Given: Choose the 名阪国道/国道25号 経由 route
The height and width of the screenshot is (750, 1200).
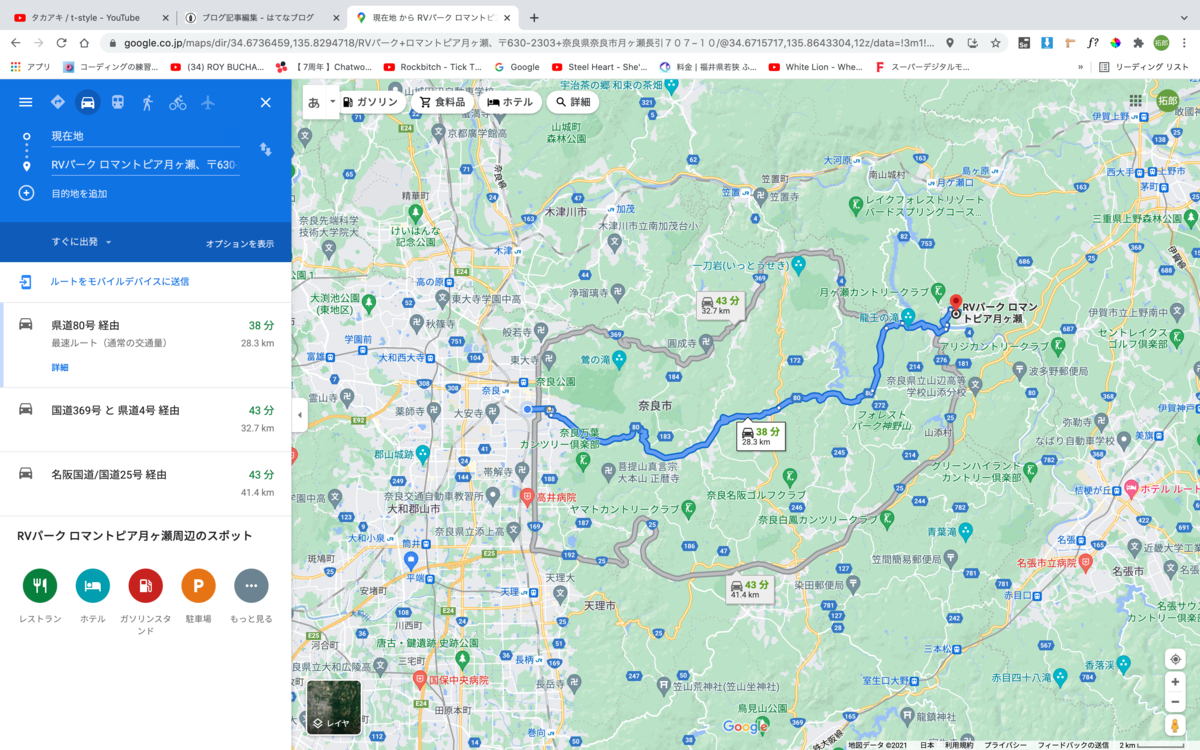Looking at the screenshot, I should (x=146, y=484).
